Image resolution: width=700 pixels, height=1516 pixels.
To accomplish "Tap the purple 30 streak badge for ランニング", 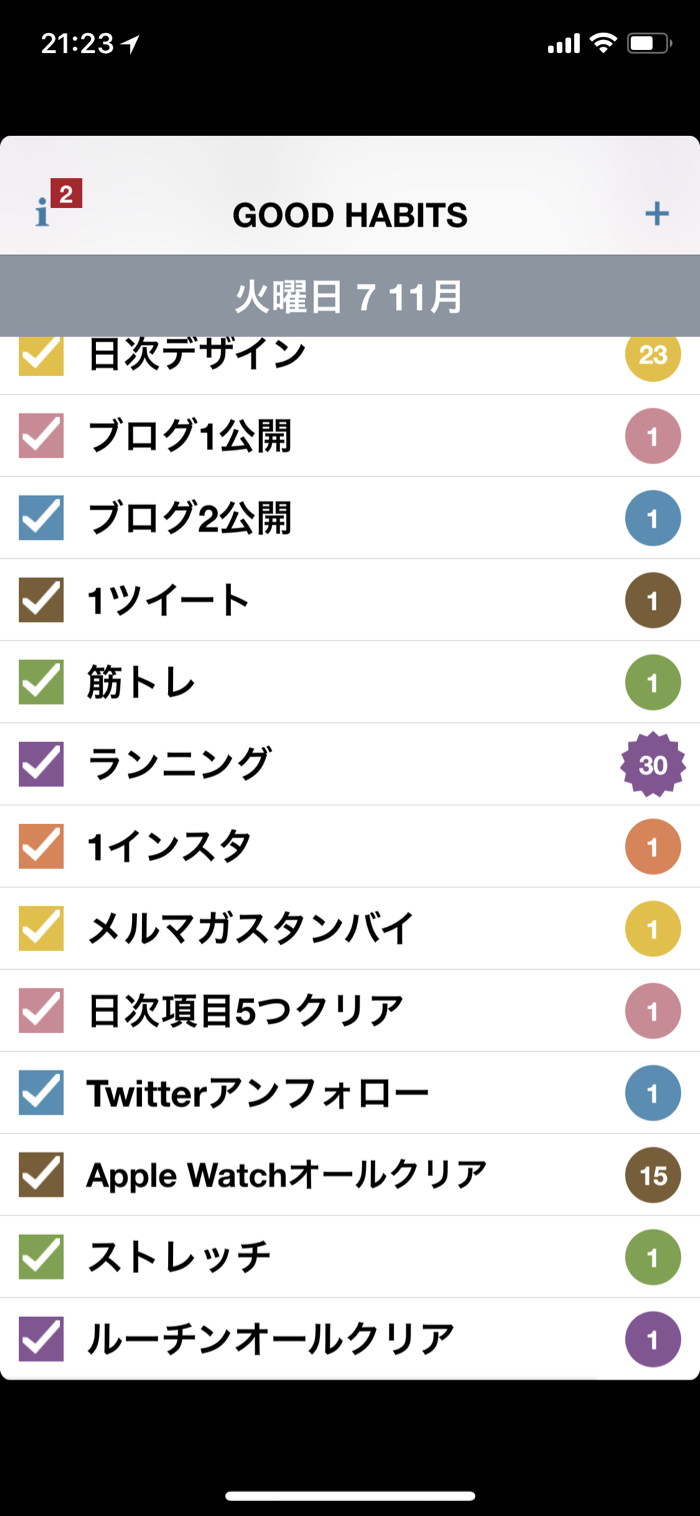I will pos(653,766).
